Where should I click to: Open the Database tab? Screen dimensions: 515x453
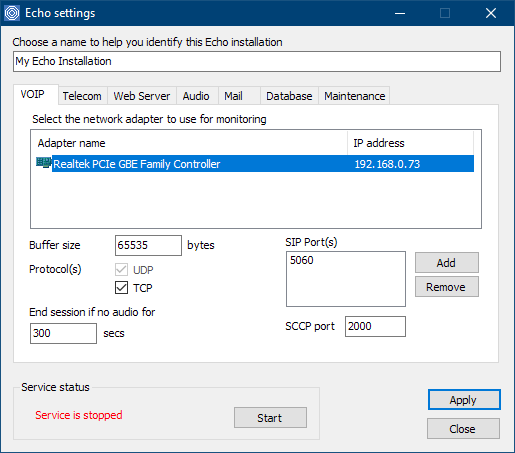(289, 96)
